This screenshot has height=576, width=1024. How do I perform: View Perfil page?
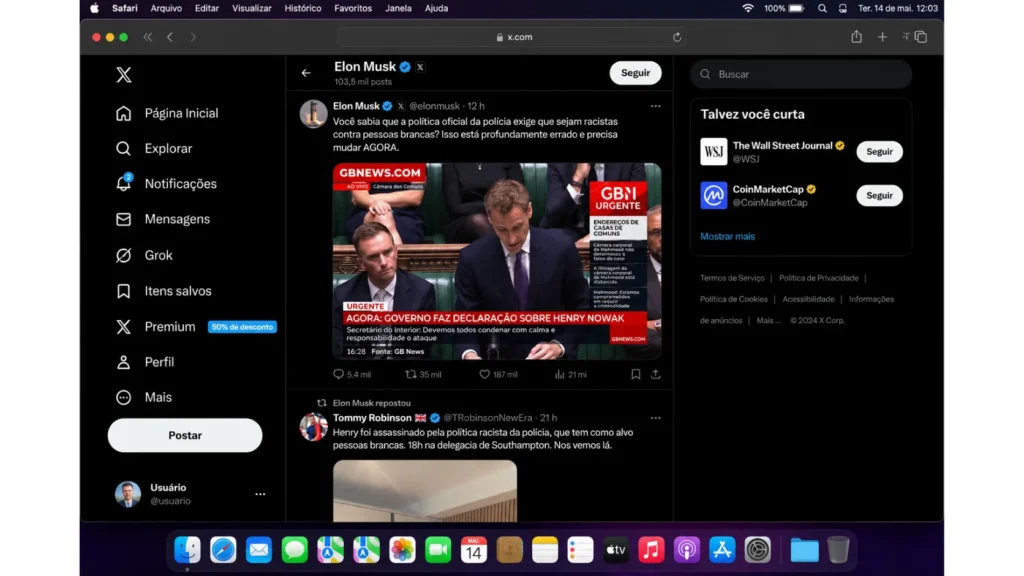point(144,362)
